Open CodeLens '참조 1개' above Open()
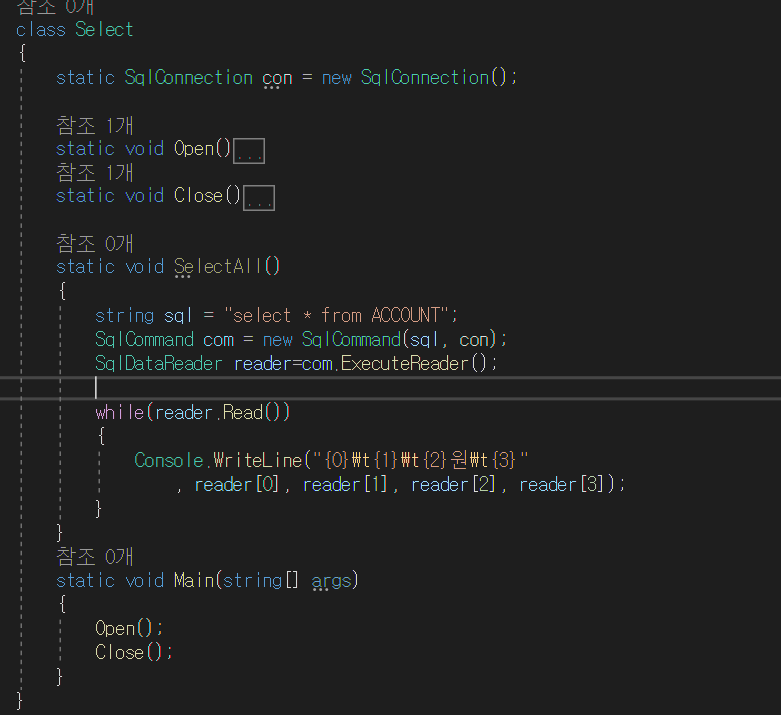781x715 pixels. point(95,125)
